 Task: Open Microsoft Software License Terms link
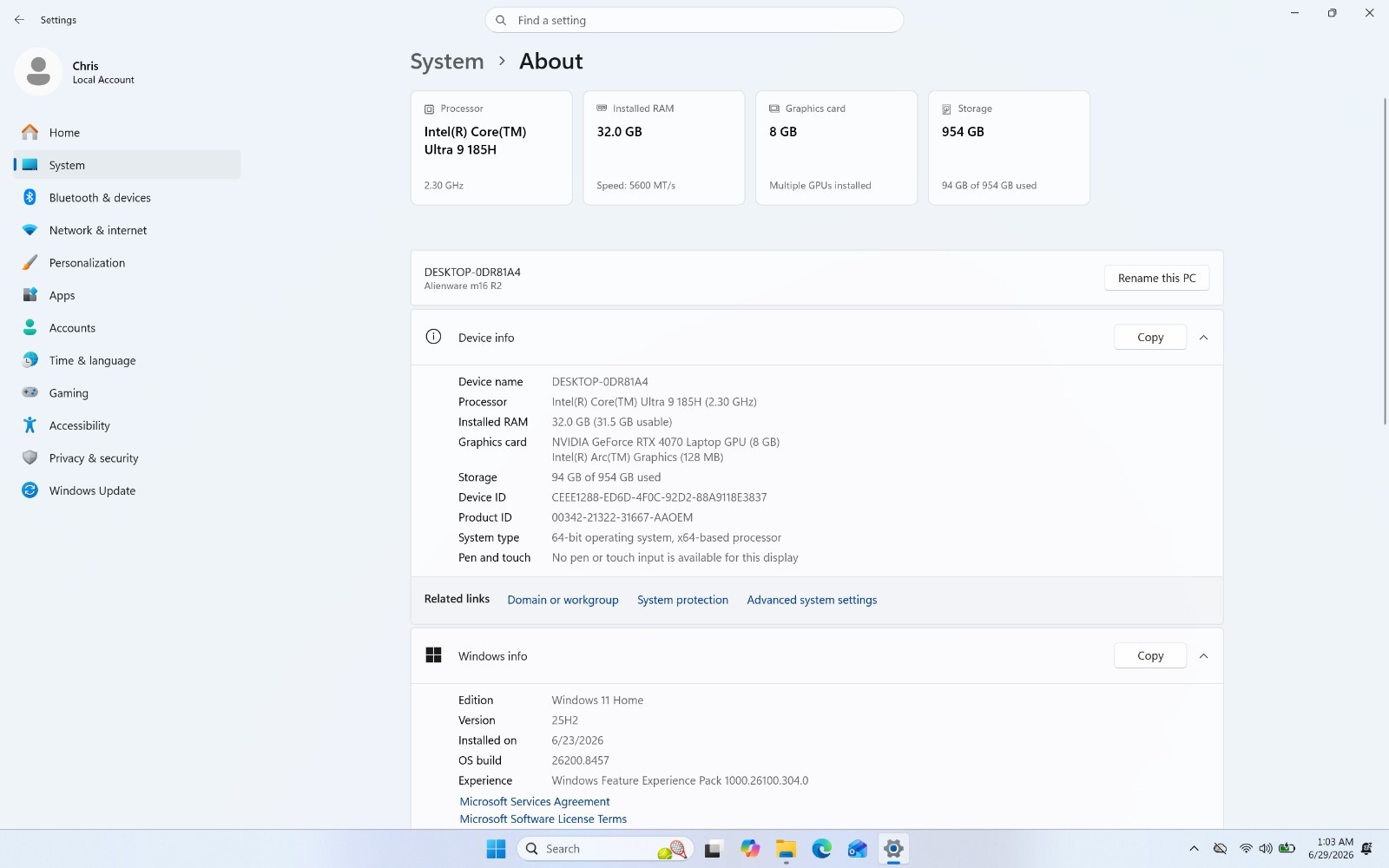543,819
